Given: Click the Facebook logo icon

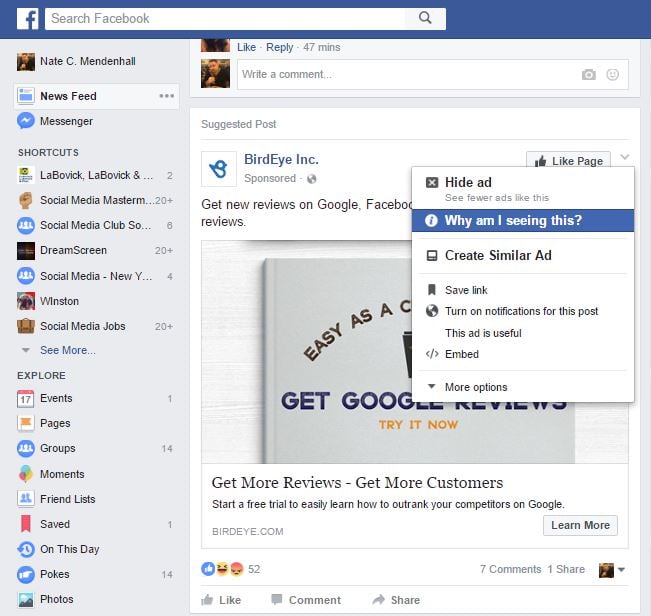Looking at the screenshot, I should coord(28,19).
